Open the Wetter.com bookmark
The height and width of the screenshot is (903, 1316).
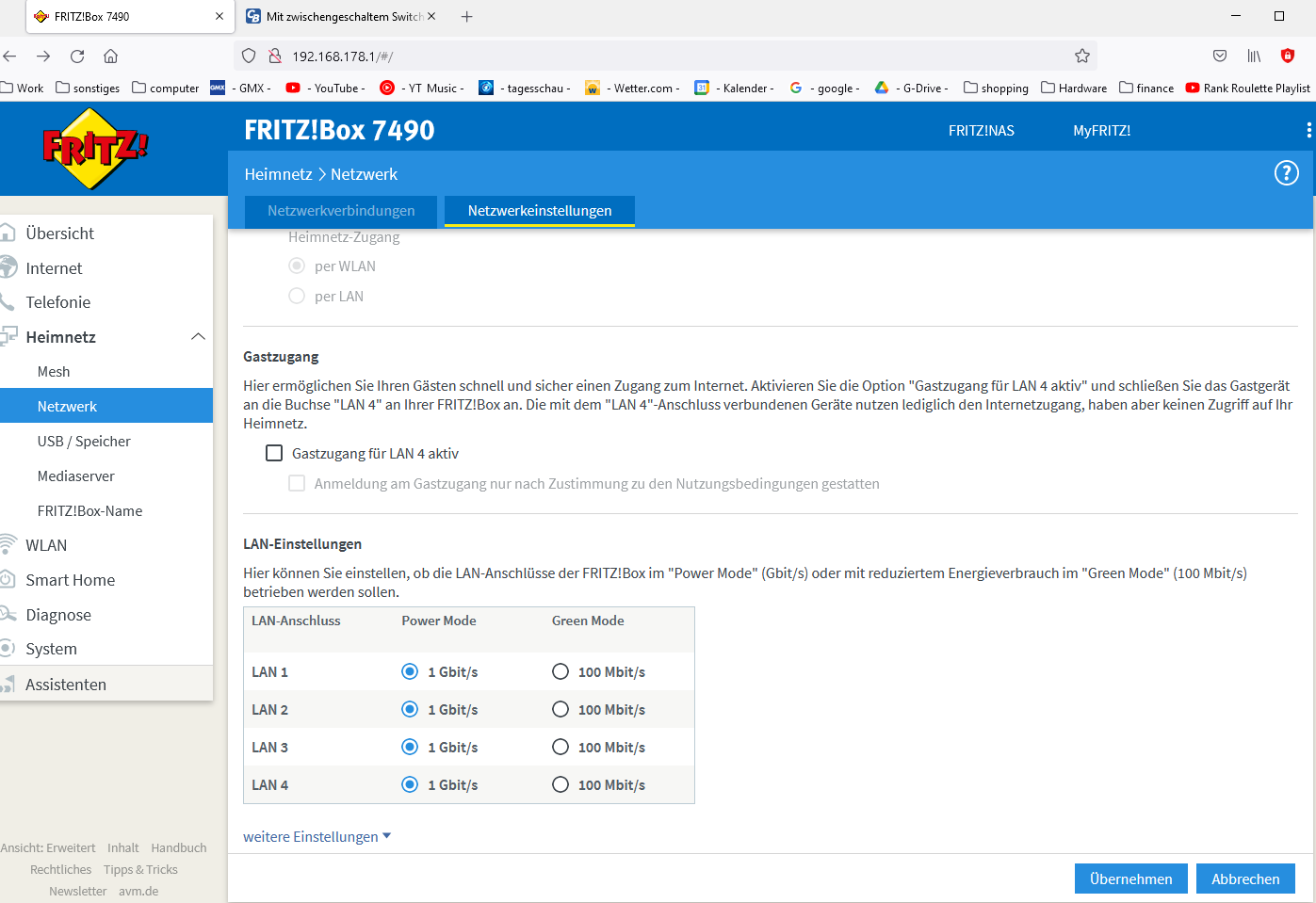633,88
